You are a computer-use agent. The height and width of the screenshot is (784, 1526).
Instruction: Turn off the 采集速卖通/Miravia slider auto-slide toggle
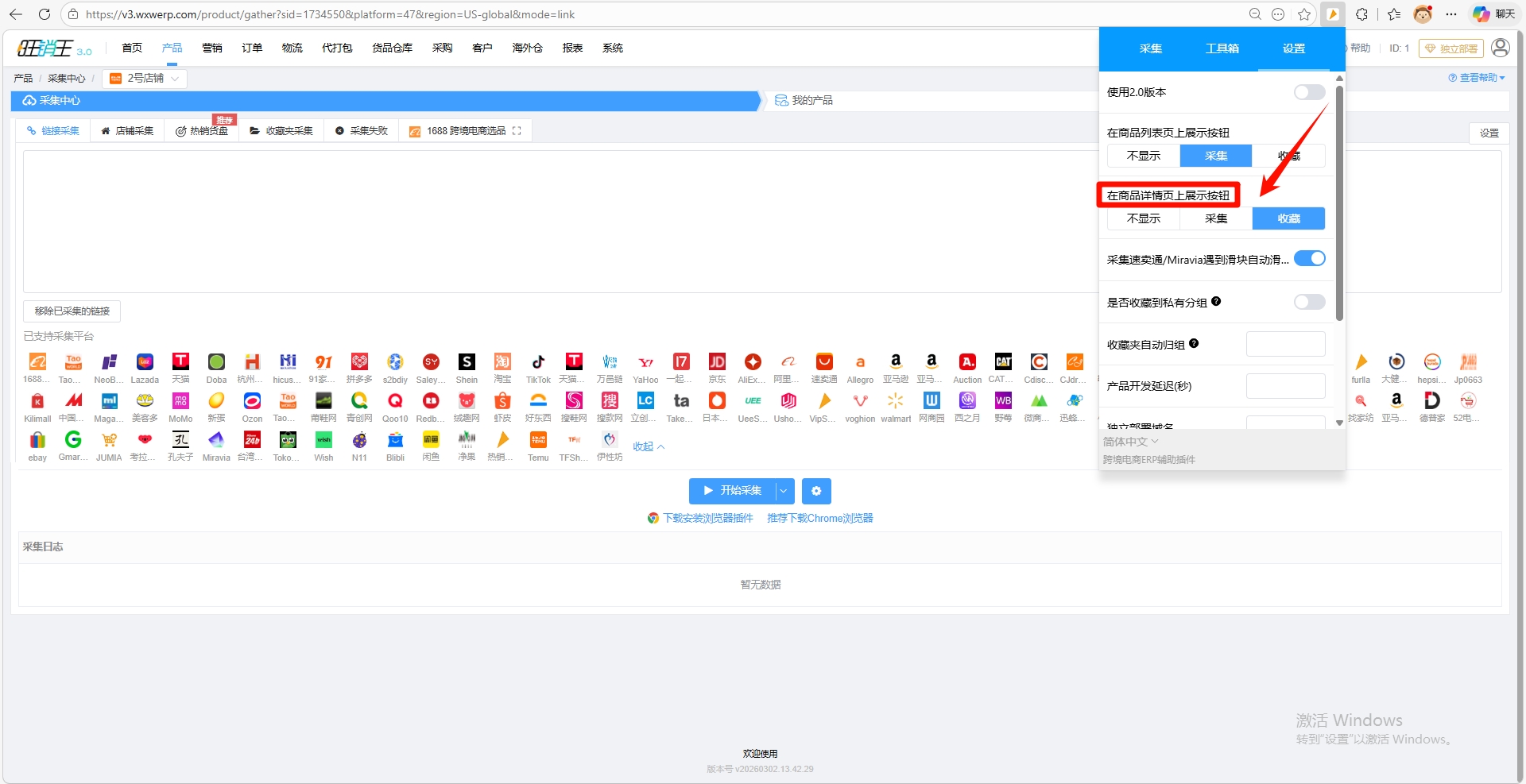pos(1309,259)
